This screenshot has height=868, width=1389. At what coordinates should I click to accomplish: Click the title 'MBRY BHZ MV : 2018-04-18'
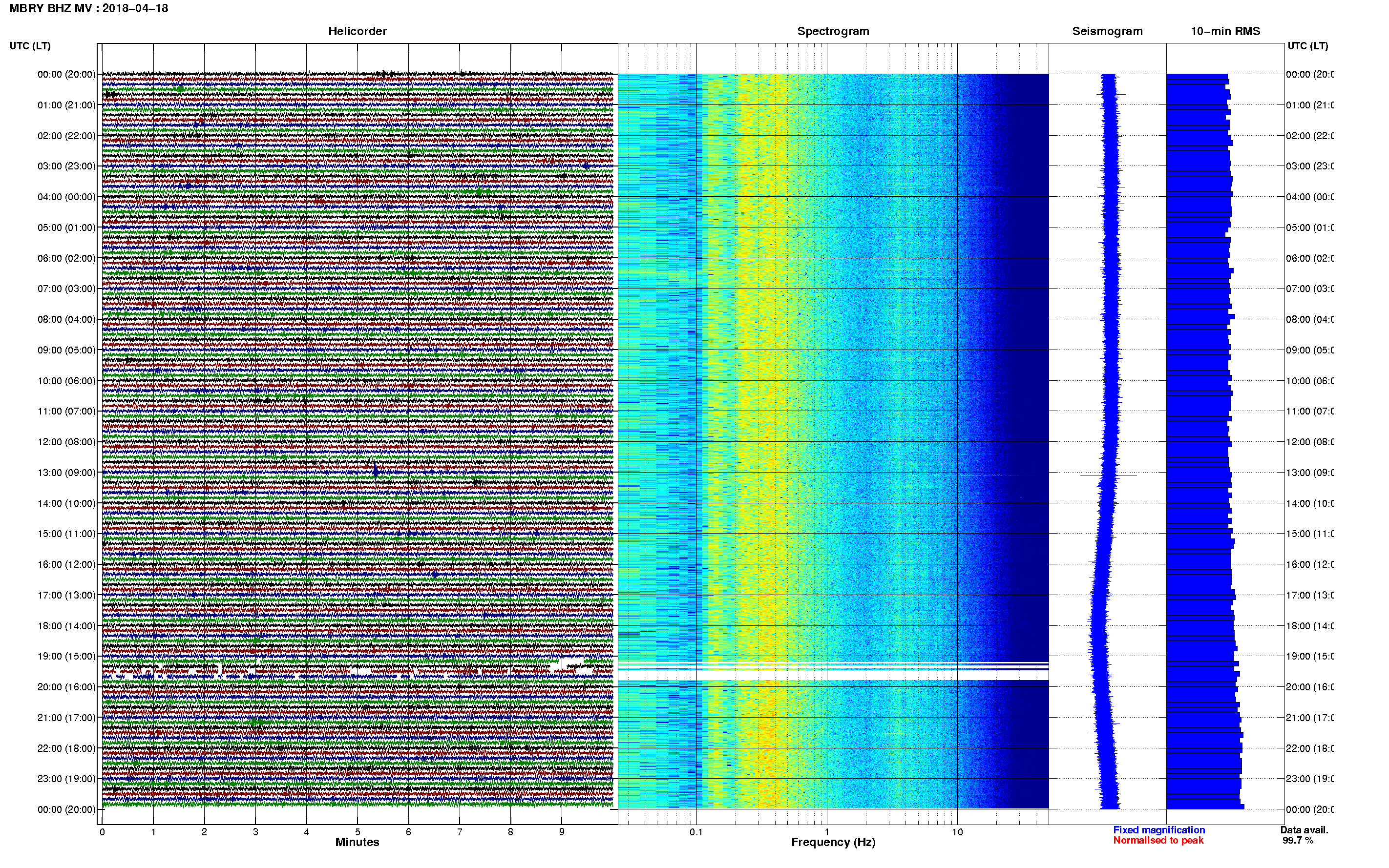88,8
